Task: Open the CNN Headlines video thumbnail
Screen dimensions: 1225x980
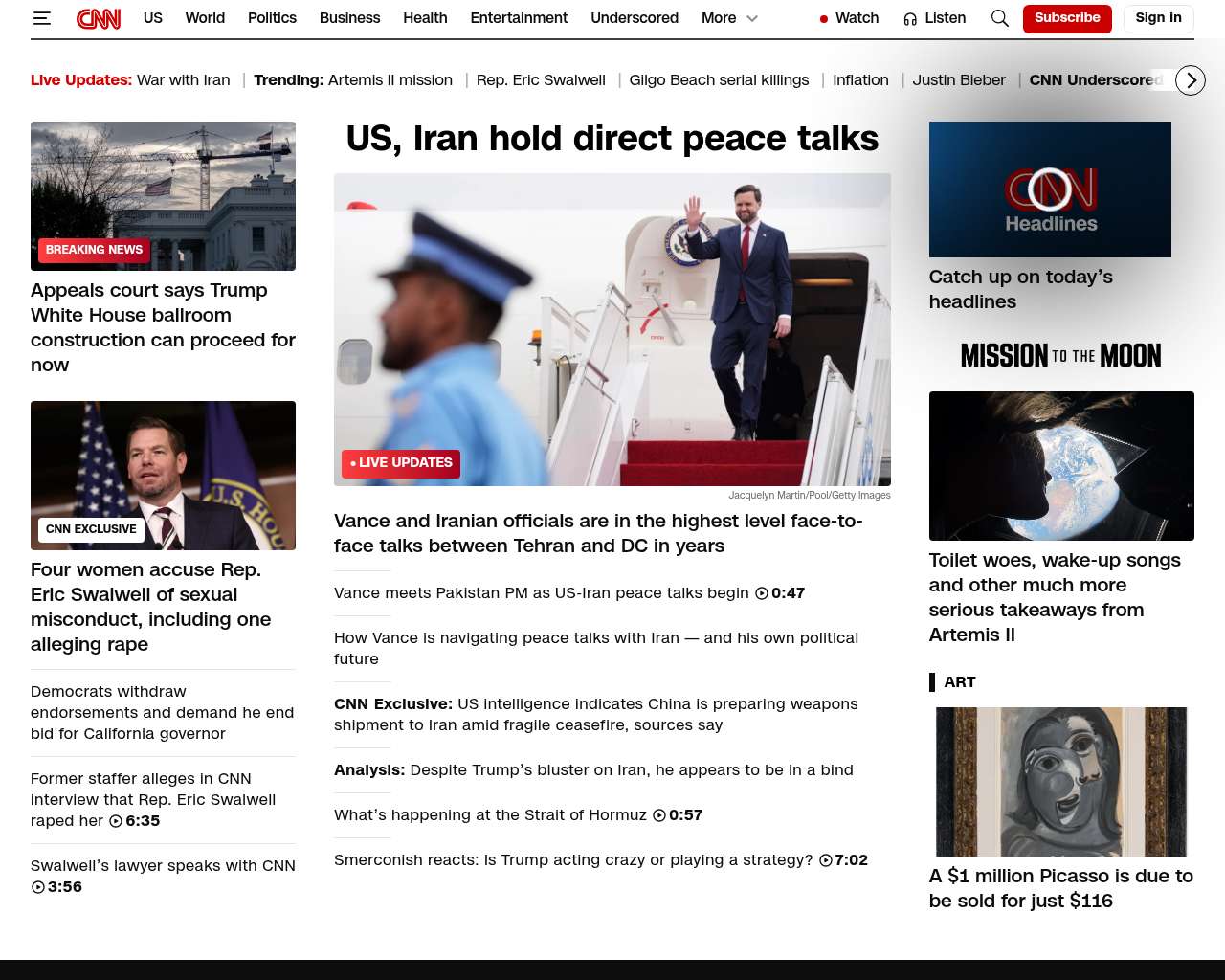Action: (x=1050, y=189)
